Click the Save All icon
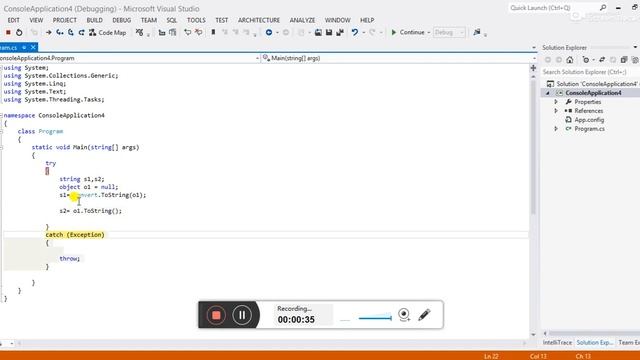640x360 pixels. point(340,32)
